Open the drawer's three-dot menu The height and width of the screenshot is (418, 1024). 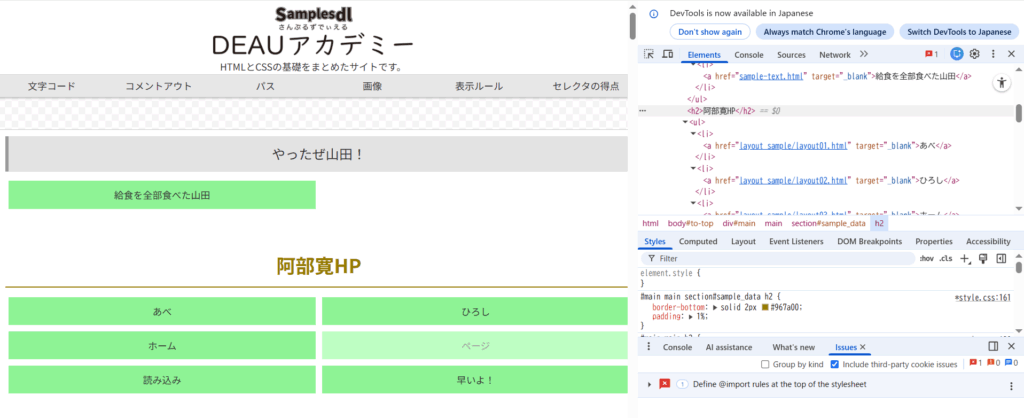point(646,347)
